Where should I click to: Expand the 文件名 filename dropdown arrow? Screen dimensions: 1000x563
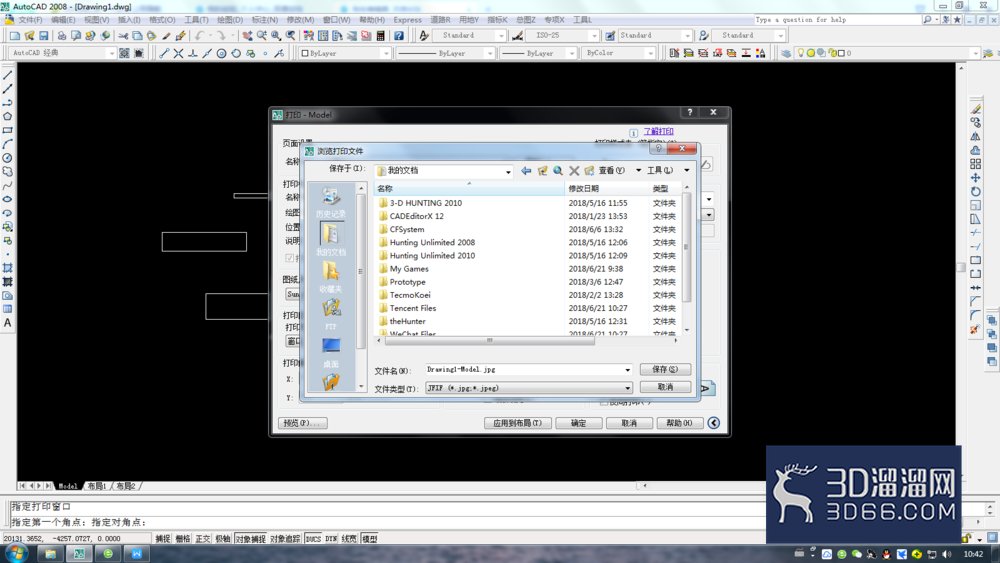point(628,370)
